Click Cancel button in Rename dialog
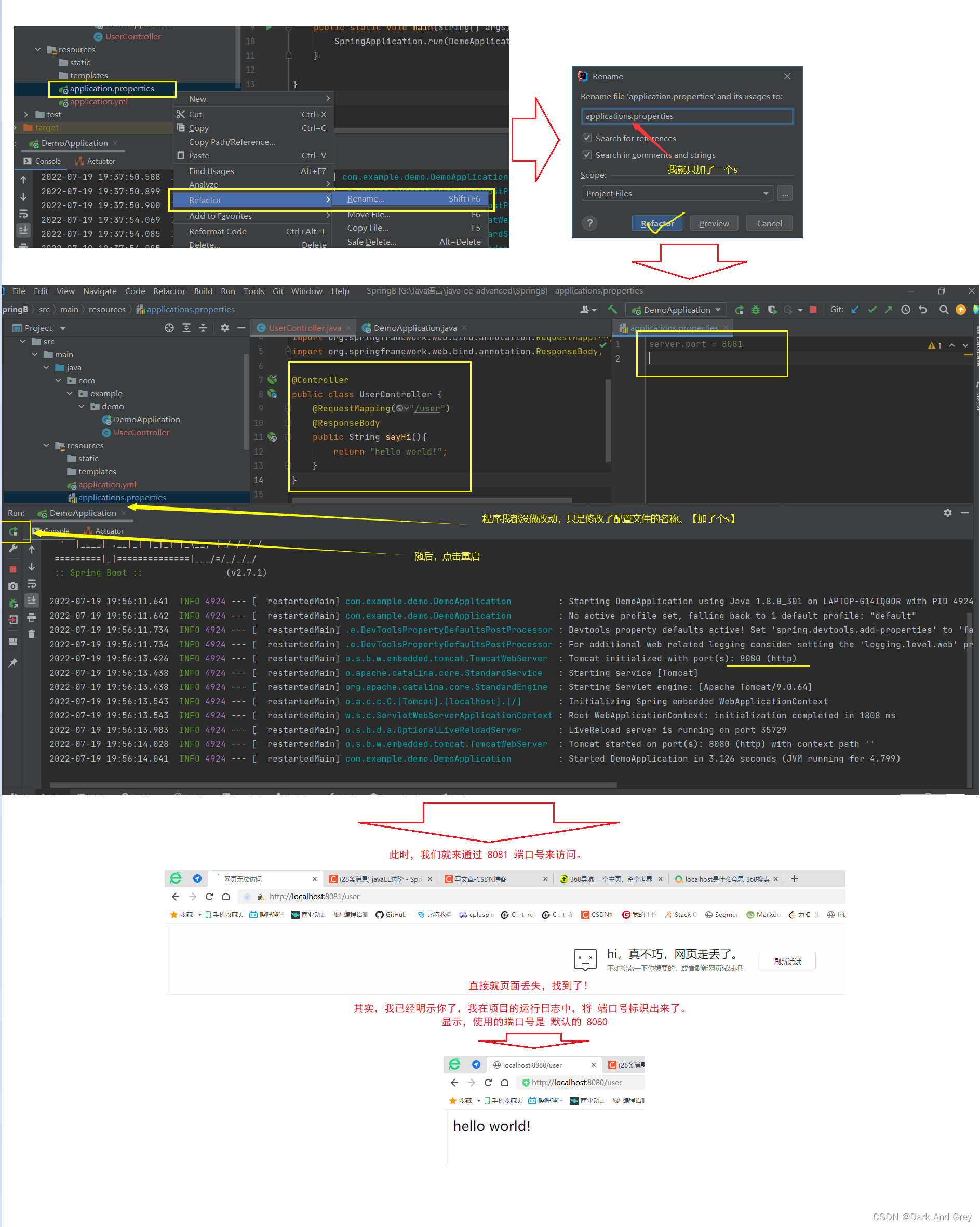Image resolution: width=980 pixels, height=1227 pixels. click(x=769, y=224)
